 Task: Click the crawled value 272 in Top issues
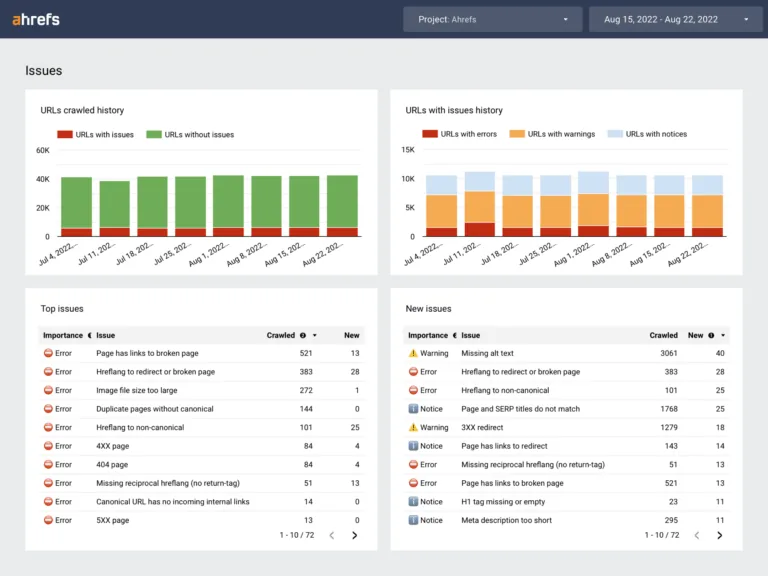306,390
